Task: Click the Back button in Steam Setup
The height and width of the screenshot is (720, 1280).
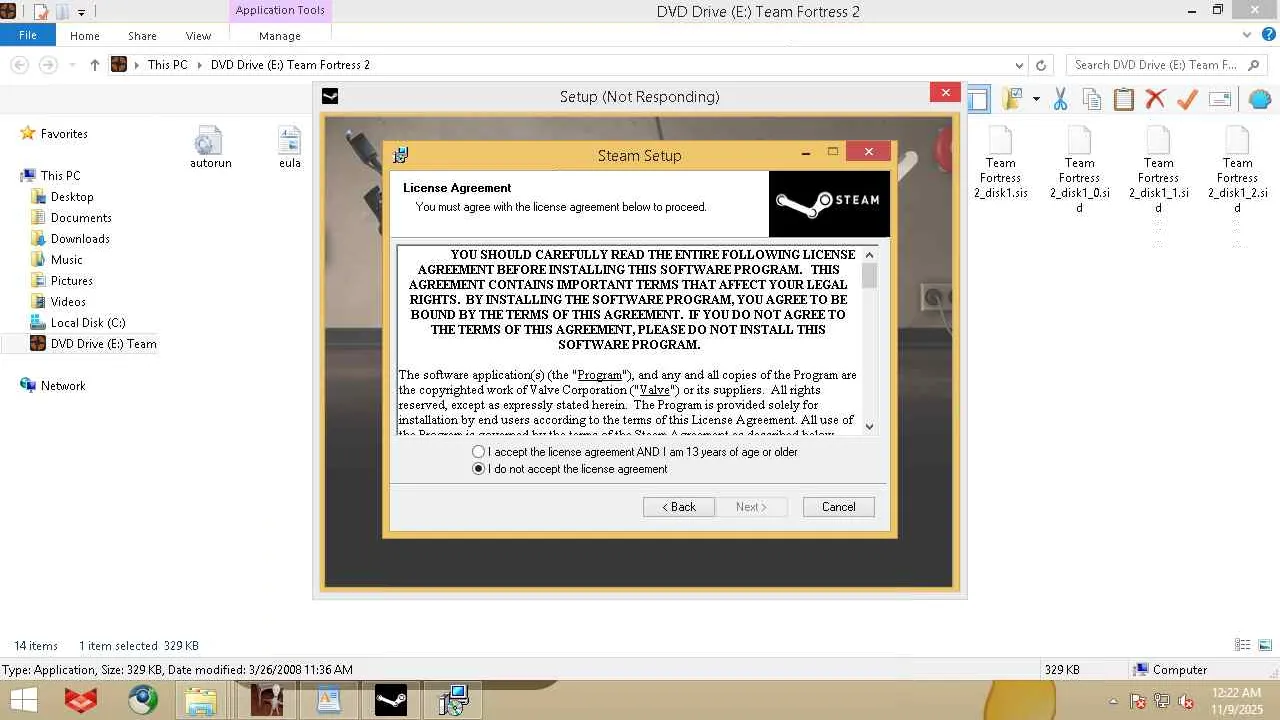Action: [x=679, y=507]
